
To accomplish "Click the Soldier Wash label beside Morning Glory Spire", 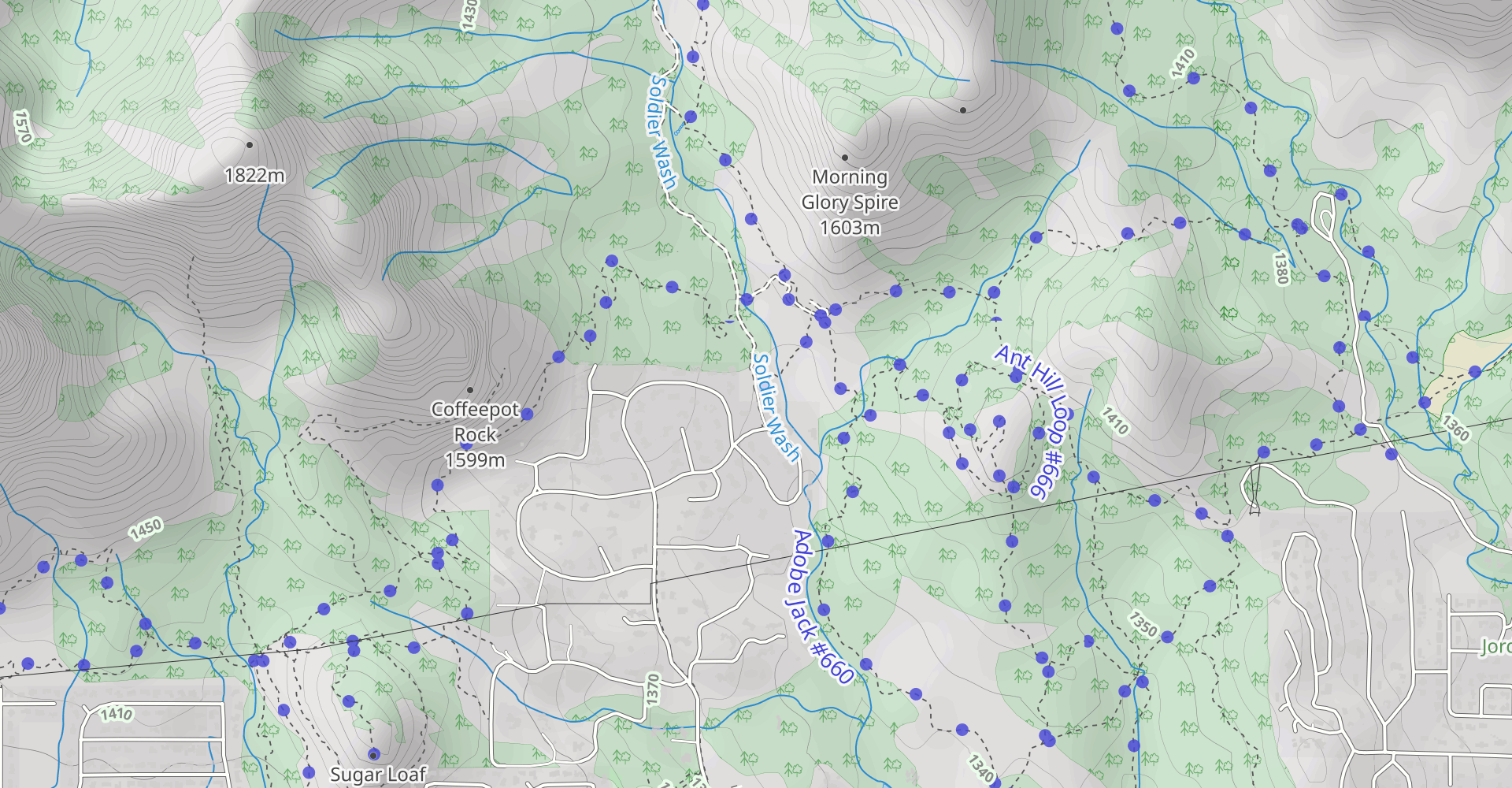I will coord(662,132).
